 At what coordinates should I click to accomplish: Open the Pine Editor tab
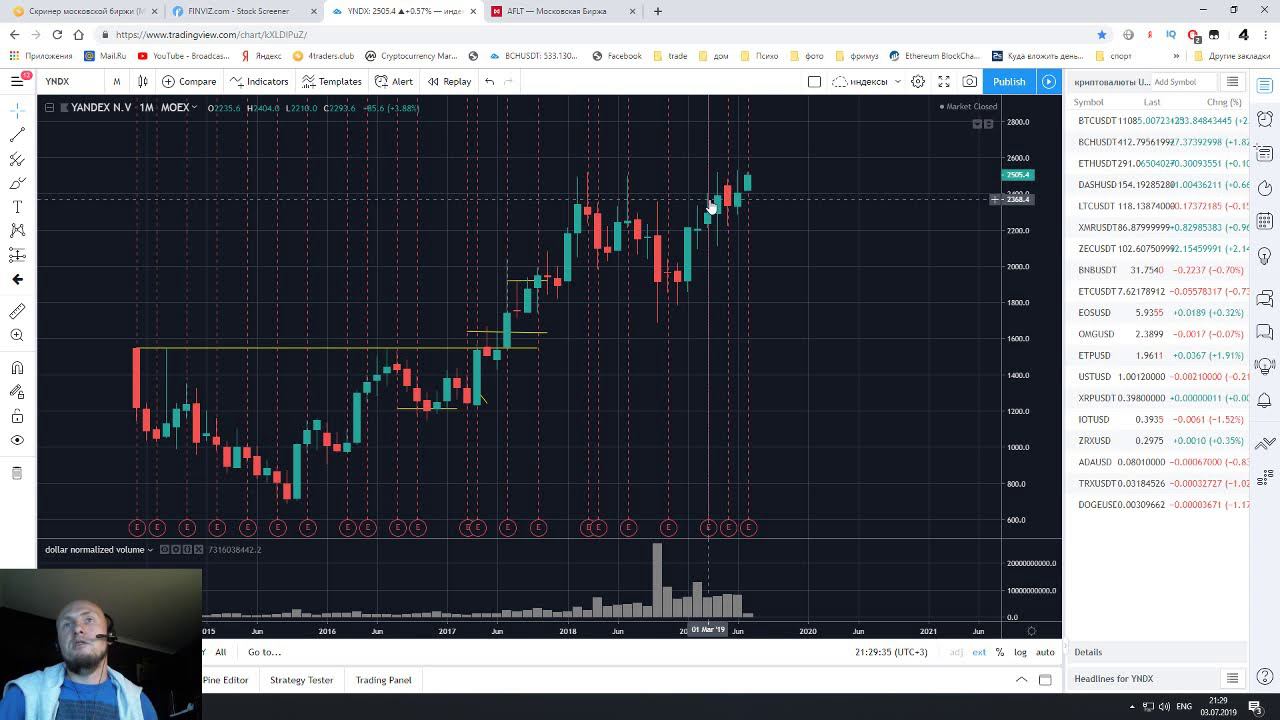tap(226, 680)
